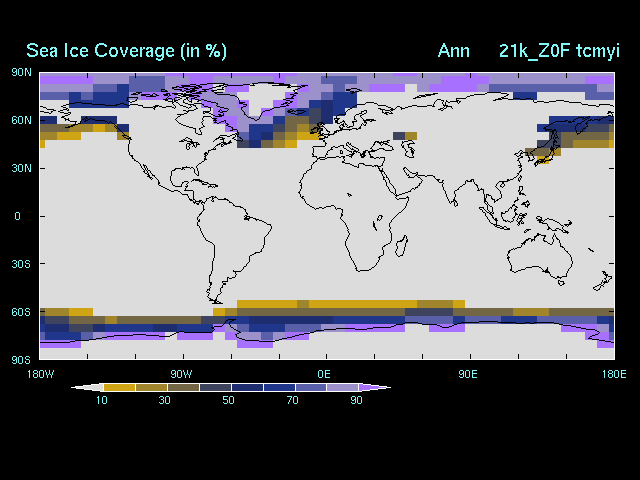Pick the gold 10–20 colorbar segment
Viewport: 640px width, 480px height.
tap(120, 387)
